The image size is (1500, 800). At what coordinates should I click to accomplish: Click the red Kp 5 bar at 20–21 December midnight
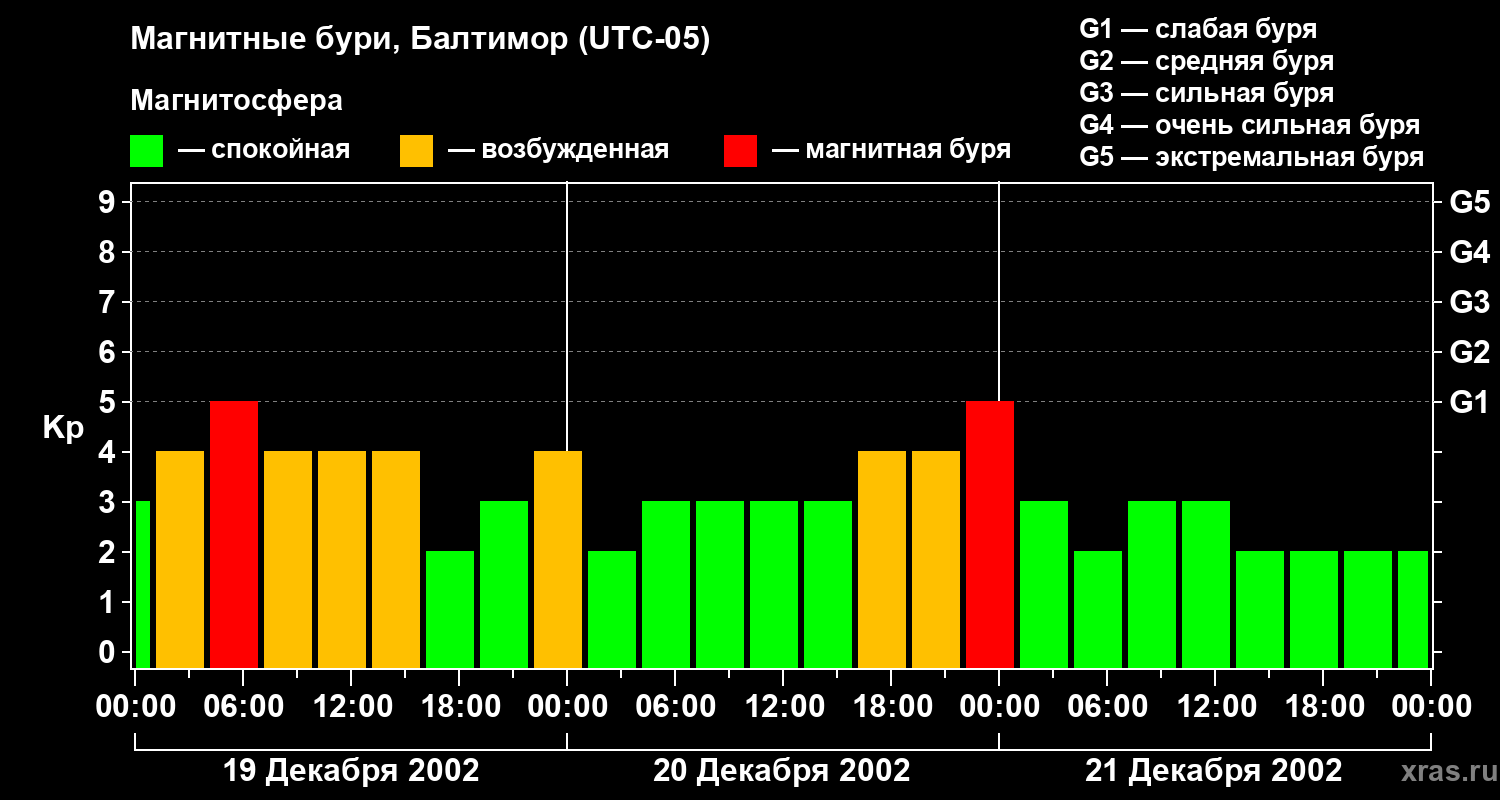990,534
